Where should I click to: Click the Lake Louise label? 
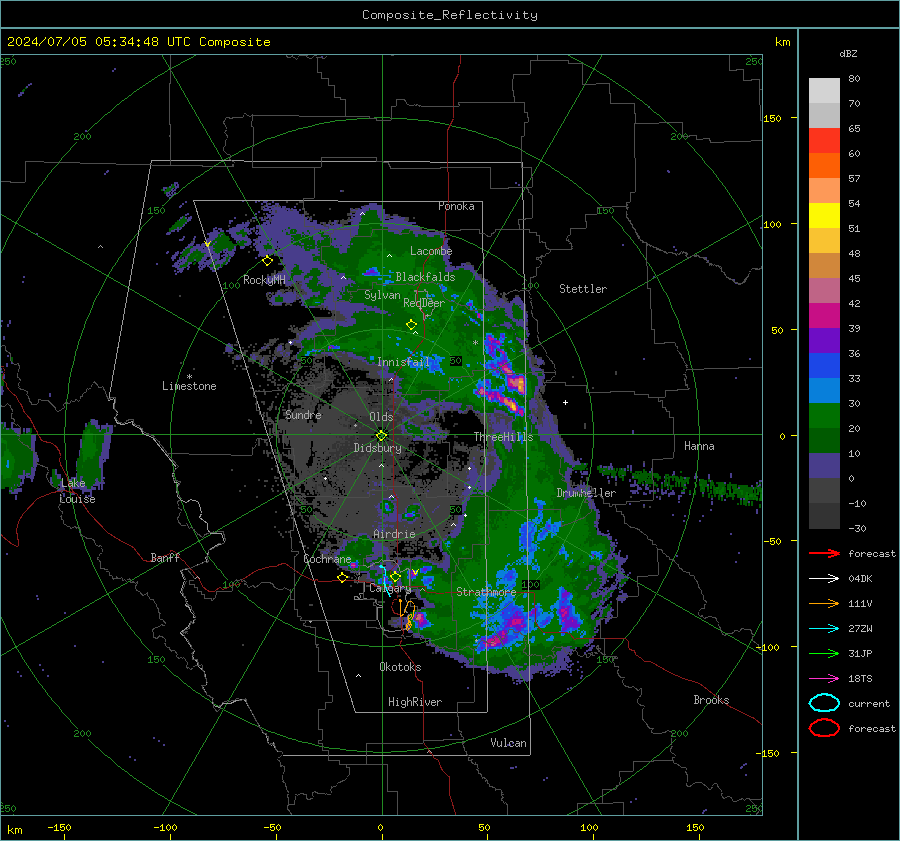(x=77, y=491)
